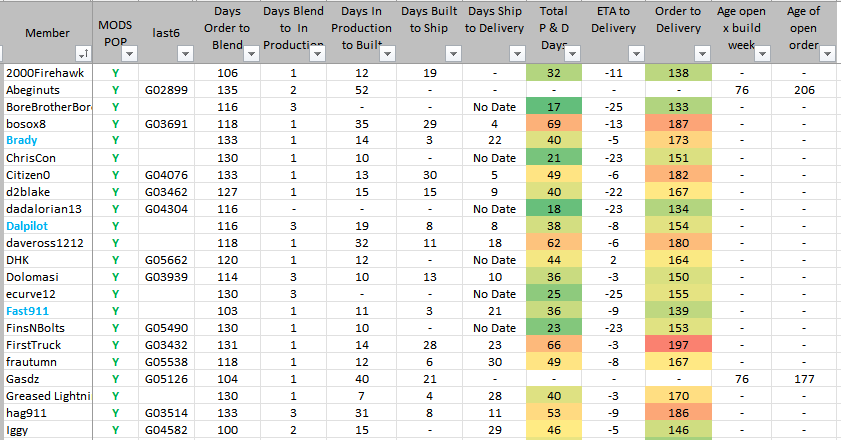Click the Brady member link

[22, 140]
